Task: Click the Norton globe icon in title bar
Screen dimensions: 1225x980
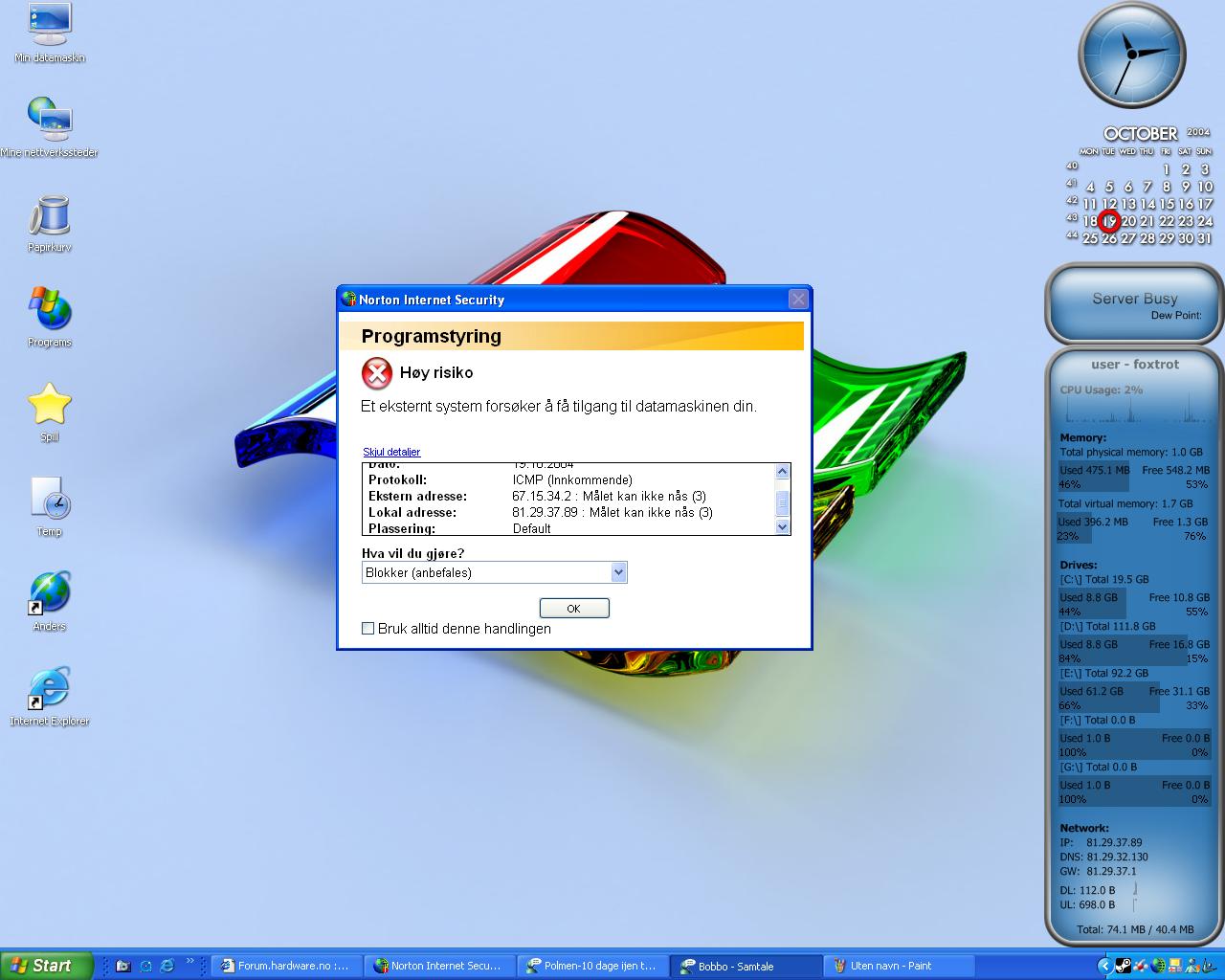Action: tap(349, 300)
